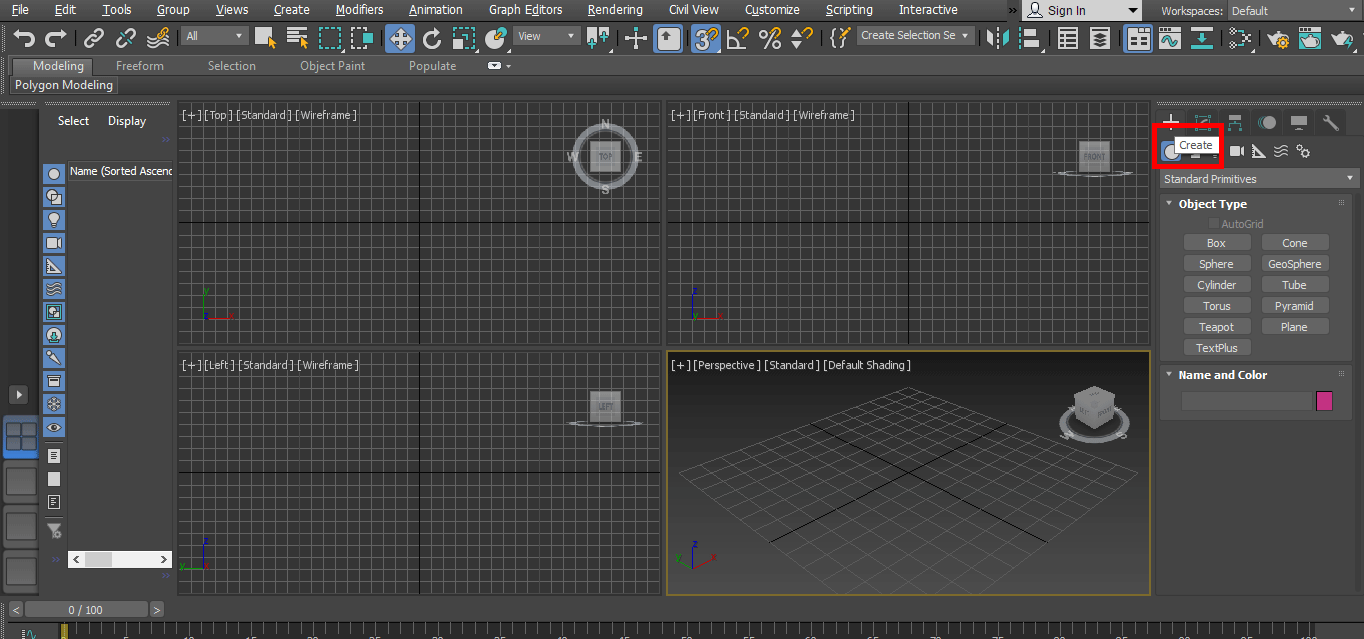Viewport: 1364px width, 639px height.
Task: Activate the Select and Scale tool
Action: pyautogui.click(x=463, y=39)
